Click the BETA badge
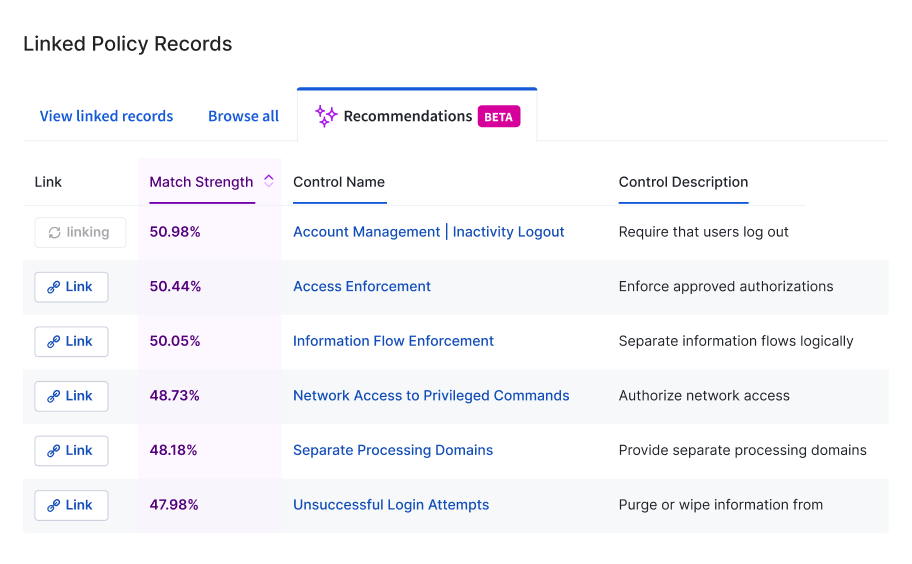This screenshot has width=912, height=564. coord(498,117)
